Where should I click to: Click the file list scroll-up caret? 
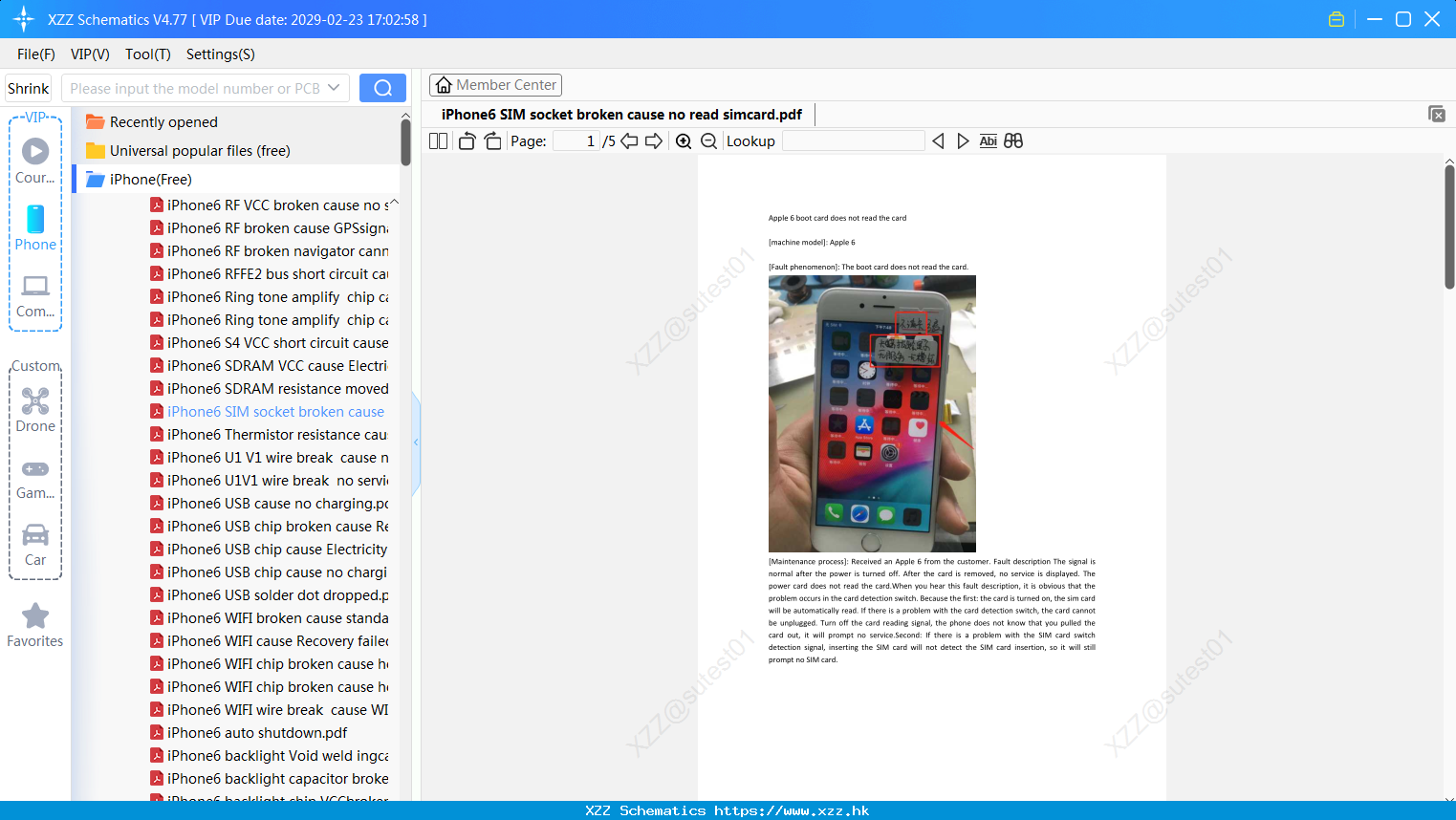point(394,203)
